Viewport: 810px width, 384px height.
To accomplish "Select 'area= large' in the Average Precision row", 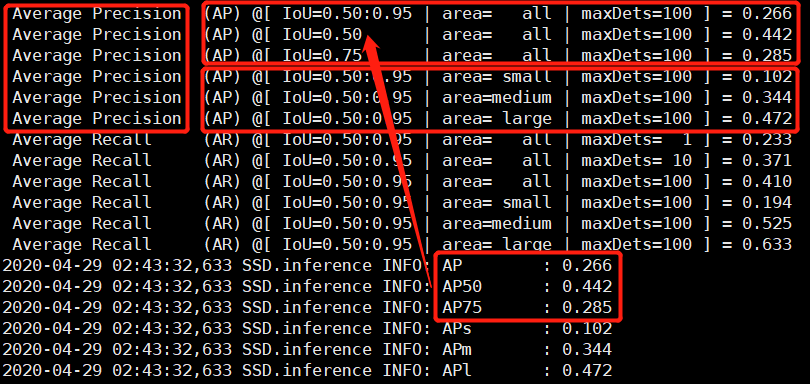I will point(497,118).
